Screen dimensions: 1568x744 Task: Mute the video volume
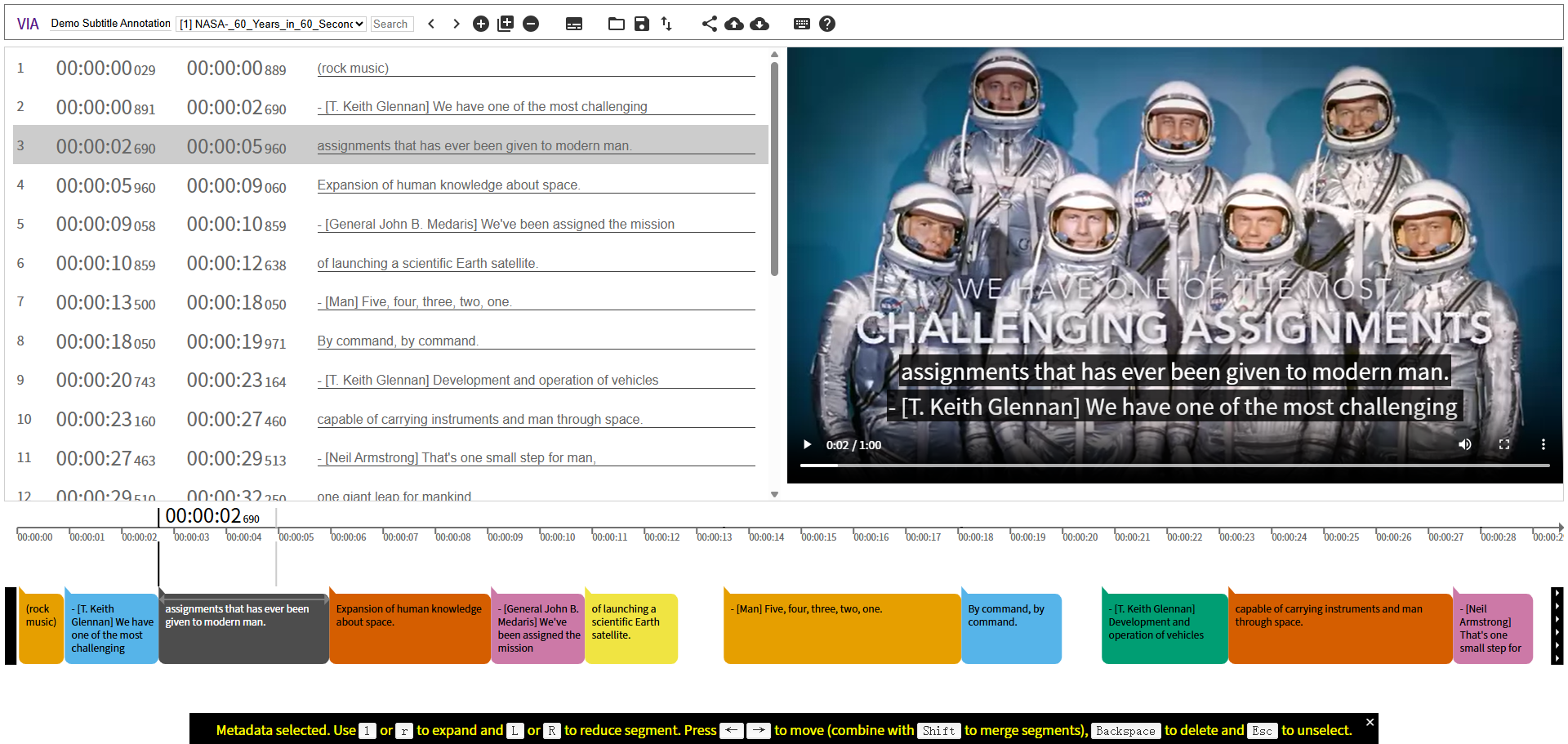point(1465,444)
